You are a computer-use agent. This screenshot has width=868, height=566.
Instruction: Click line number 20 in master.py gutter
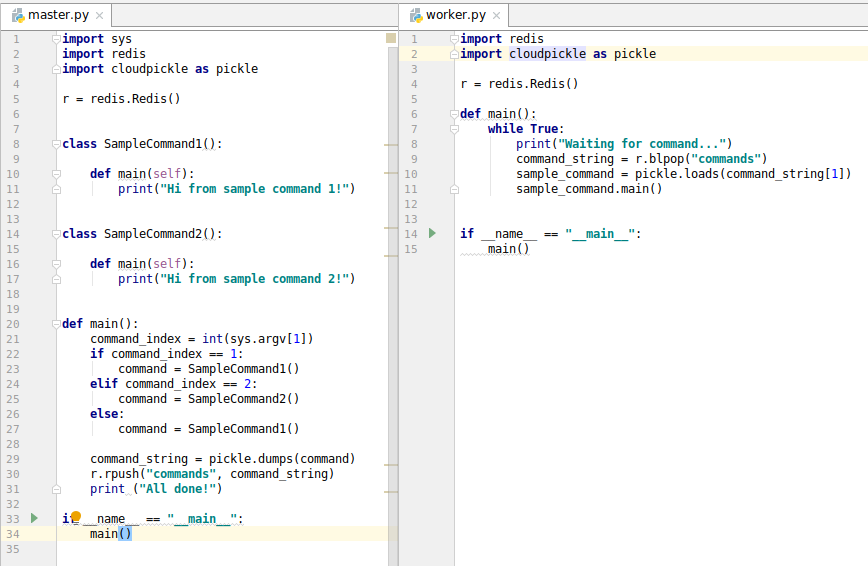point(13,324)
